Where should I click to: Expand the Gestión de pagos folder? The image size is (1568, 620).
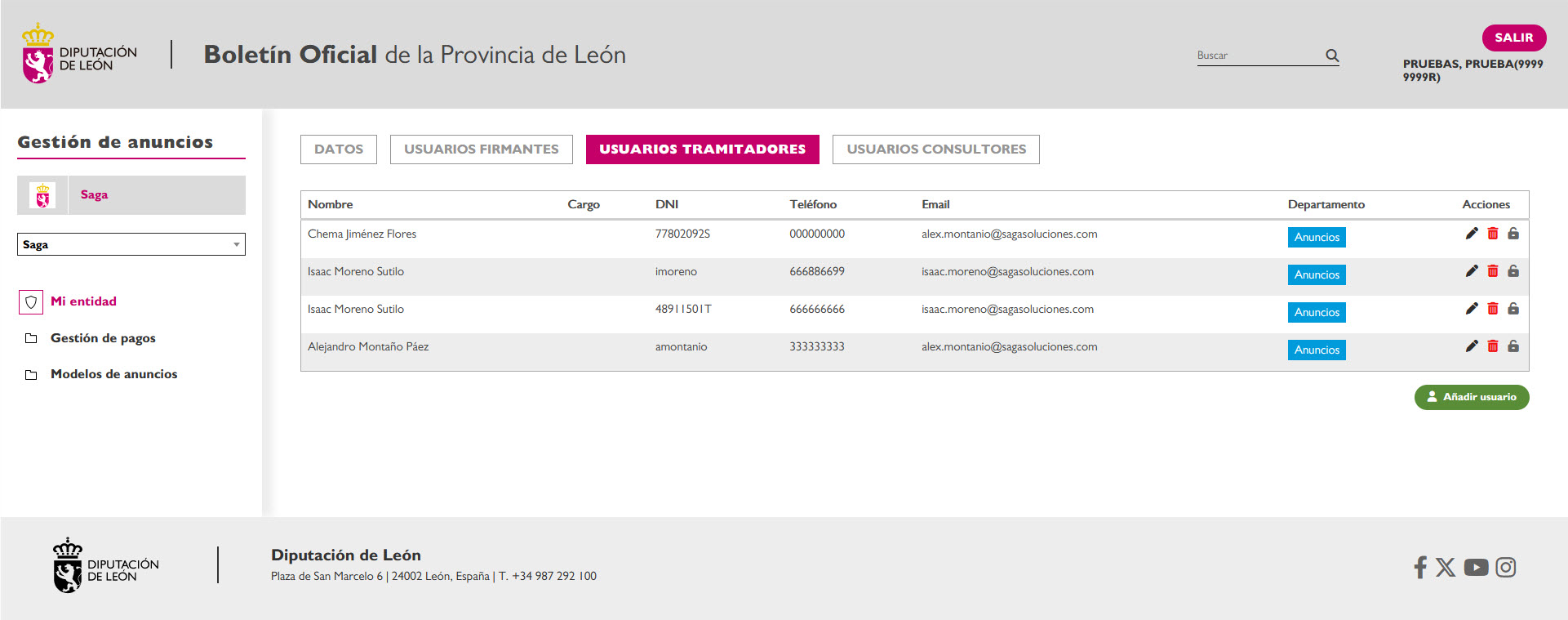click(x=103, y=338)
